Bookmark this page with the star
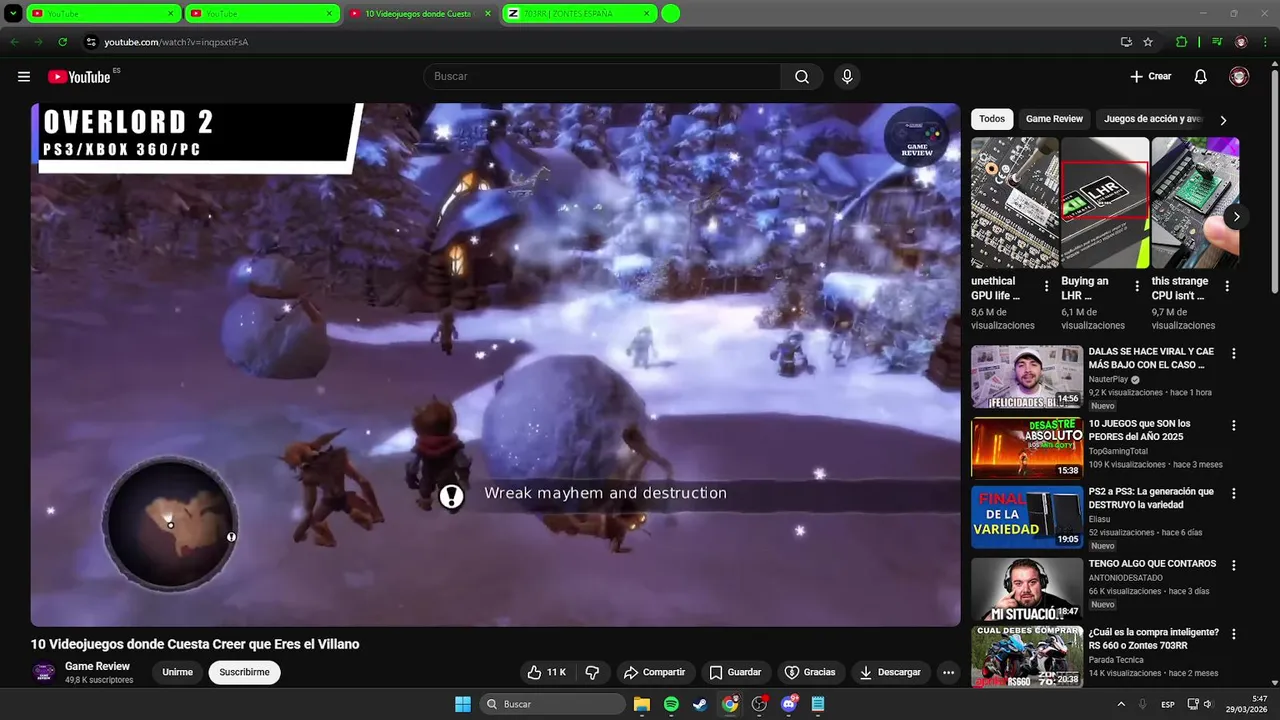 (x=1148, y=42)
